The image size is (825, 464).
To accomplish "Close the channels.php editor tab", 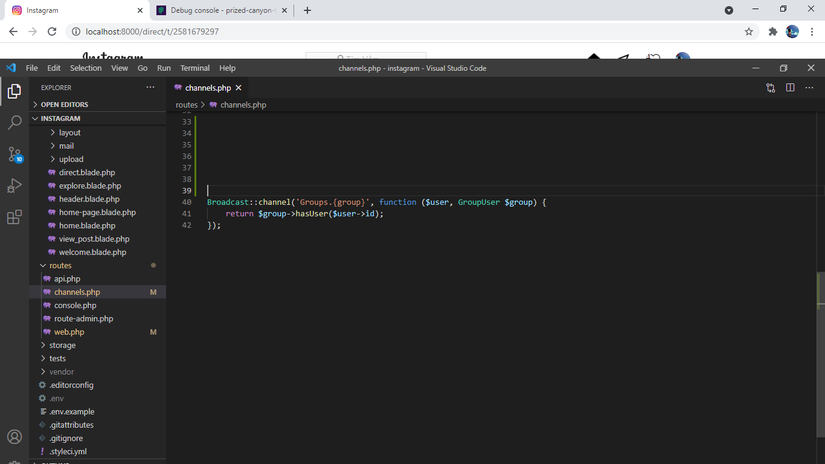I will click(x=238, y=88).
